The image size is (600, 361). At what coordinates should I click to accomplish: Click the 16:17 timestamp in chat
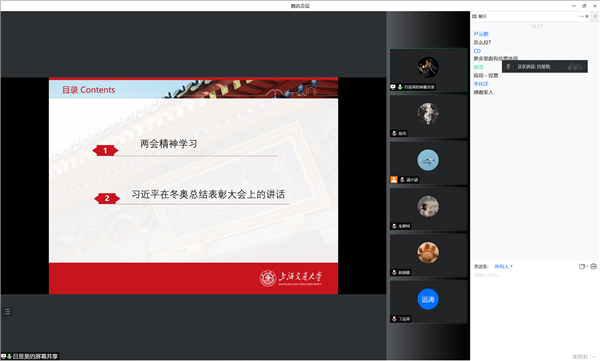click(536, 26)
